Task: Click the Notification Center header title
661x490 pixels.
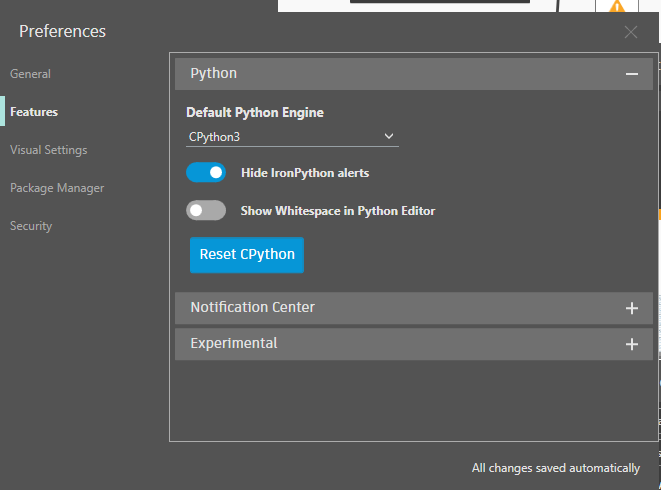Action: click(253, 307)
